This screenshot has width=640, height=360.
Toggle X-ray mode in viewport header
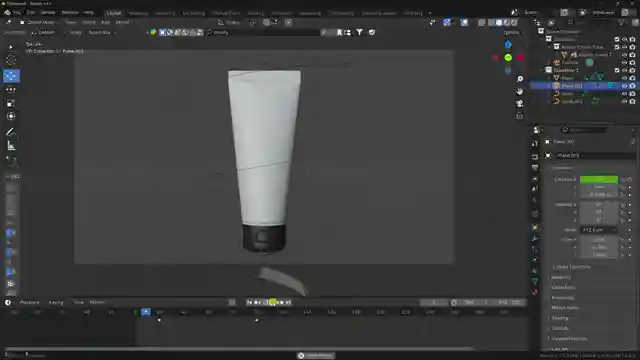482,22
